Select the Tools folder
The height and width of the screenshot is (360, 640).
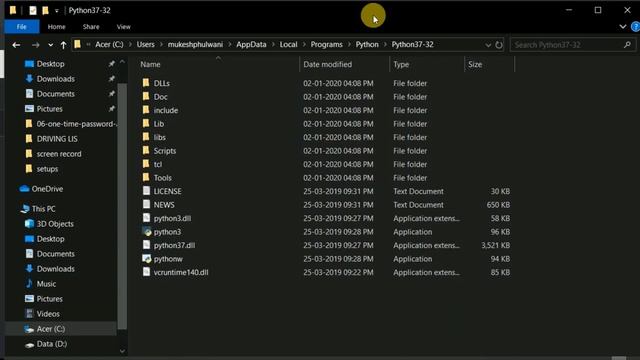pyautogui.click(x=162, y=178)
